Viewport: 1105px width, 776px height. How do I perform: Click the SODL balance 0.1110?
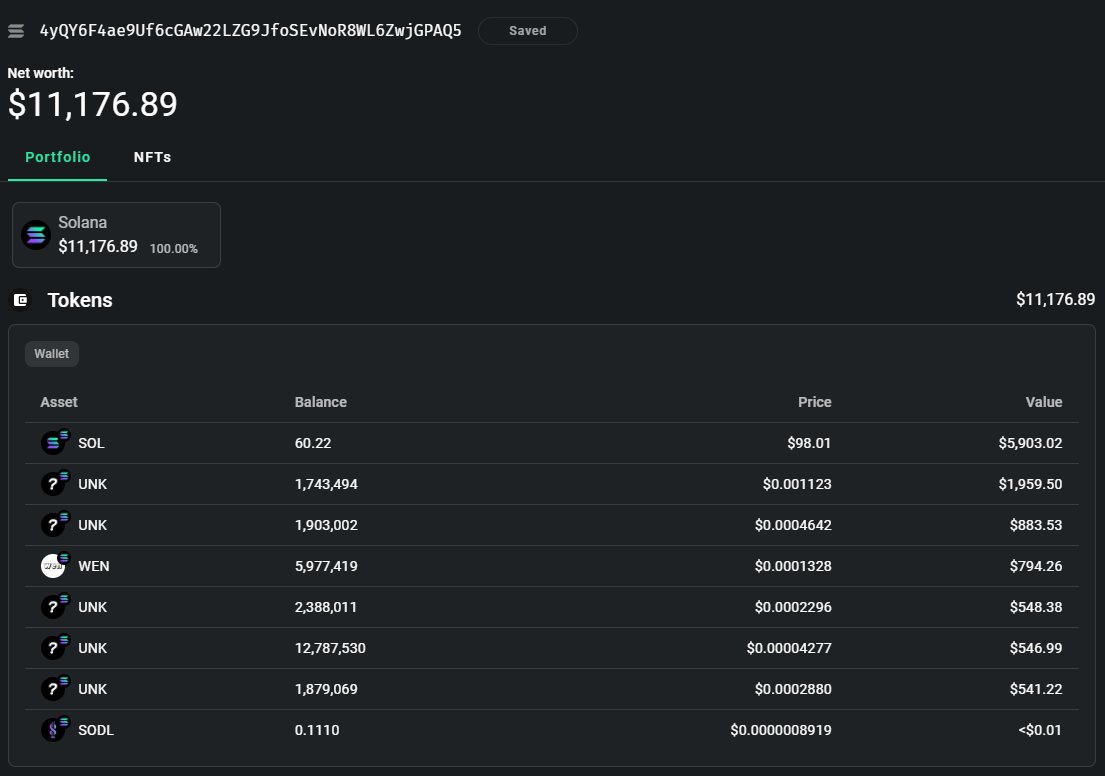[x=317, y=730]
